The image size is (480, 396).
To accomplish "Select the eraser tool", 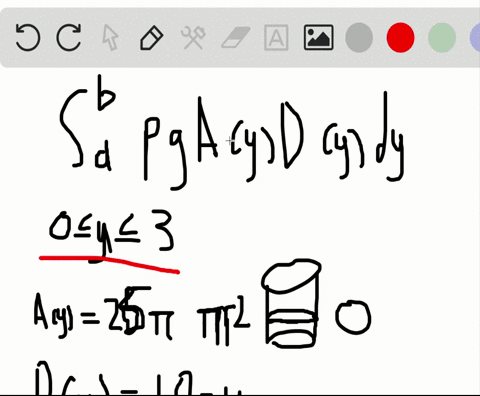I will tap(235, 38).
